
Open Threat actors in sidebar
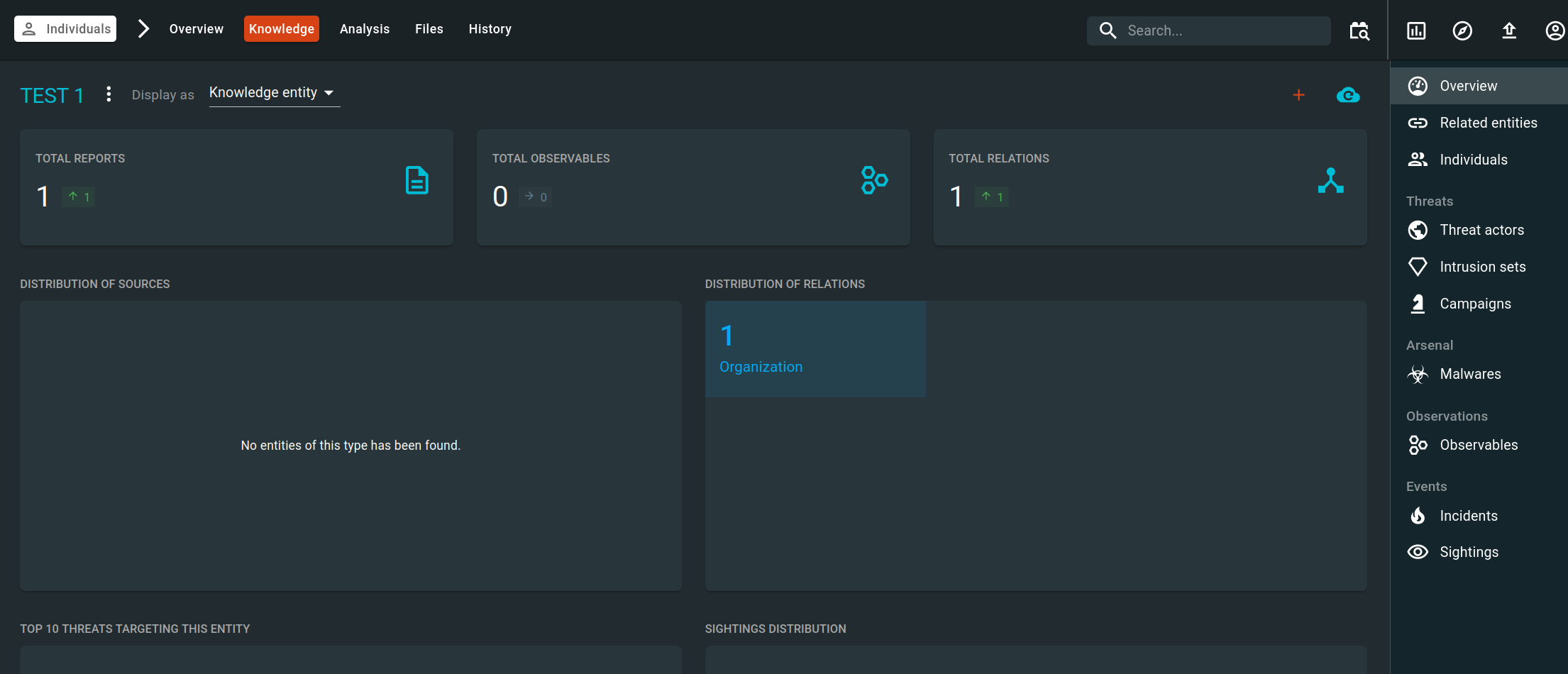1479,230
